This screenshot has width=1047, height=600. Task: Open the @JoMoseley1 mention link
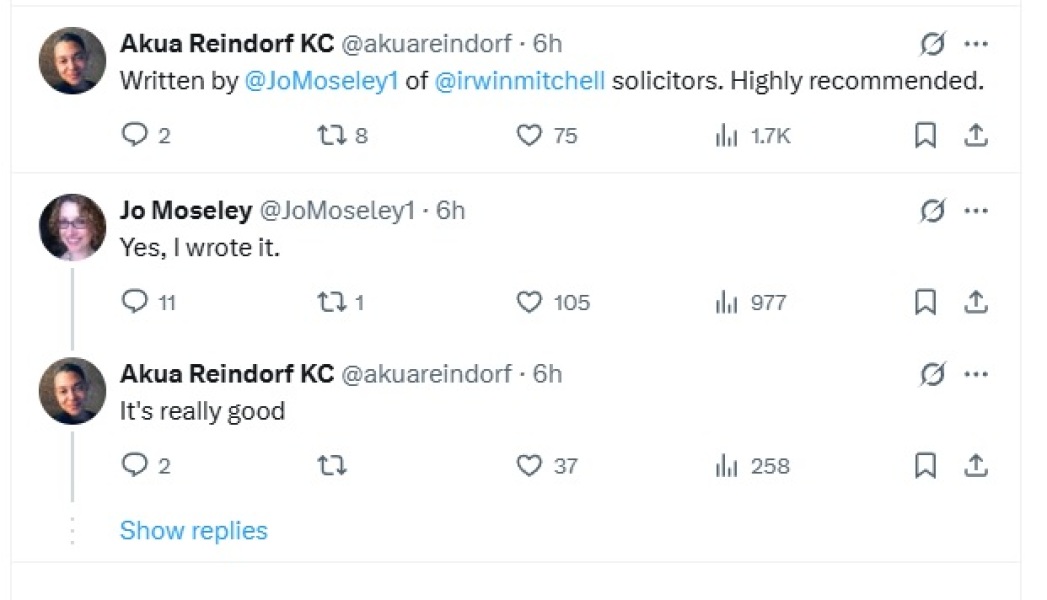tap(321, 81)
